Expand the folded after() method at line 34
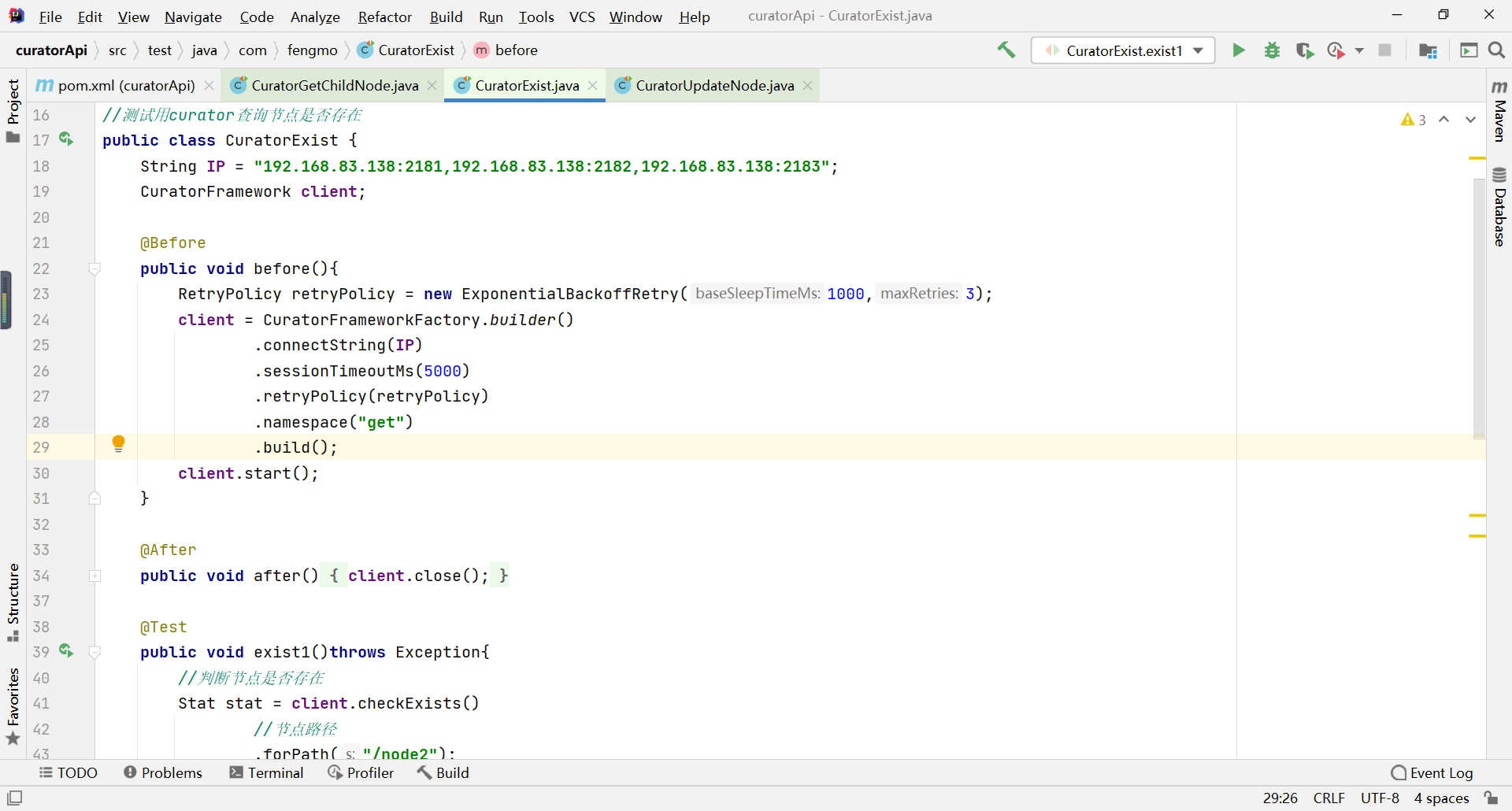The height and width of the screenshot is (811, 1512). pyautogui.click(x=94, y=576)
